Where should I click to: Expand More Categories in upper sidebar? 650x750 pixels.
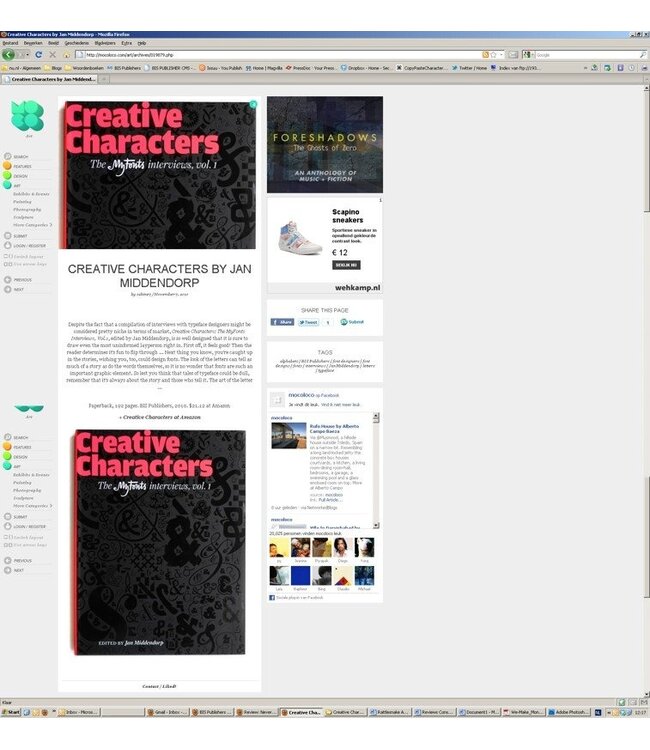click(33, 225)
